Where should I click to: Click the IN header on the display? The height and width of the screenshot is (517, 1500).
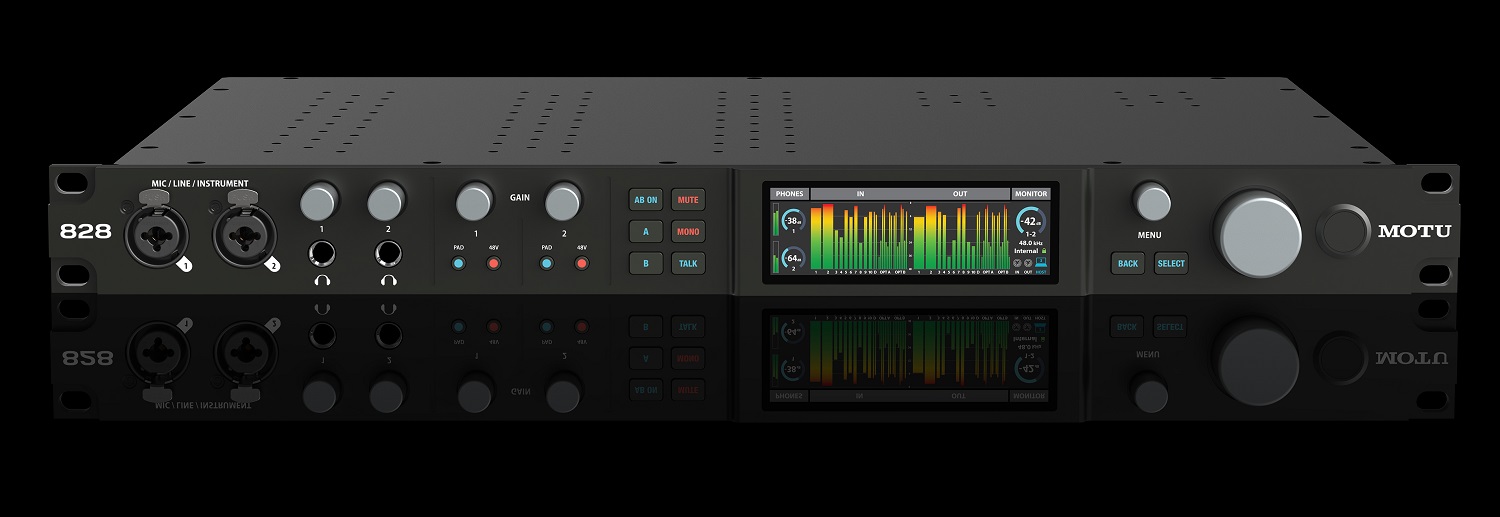coord(860,194)
